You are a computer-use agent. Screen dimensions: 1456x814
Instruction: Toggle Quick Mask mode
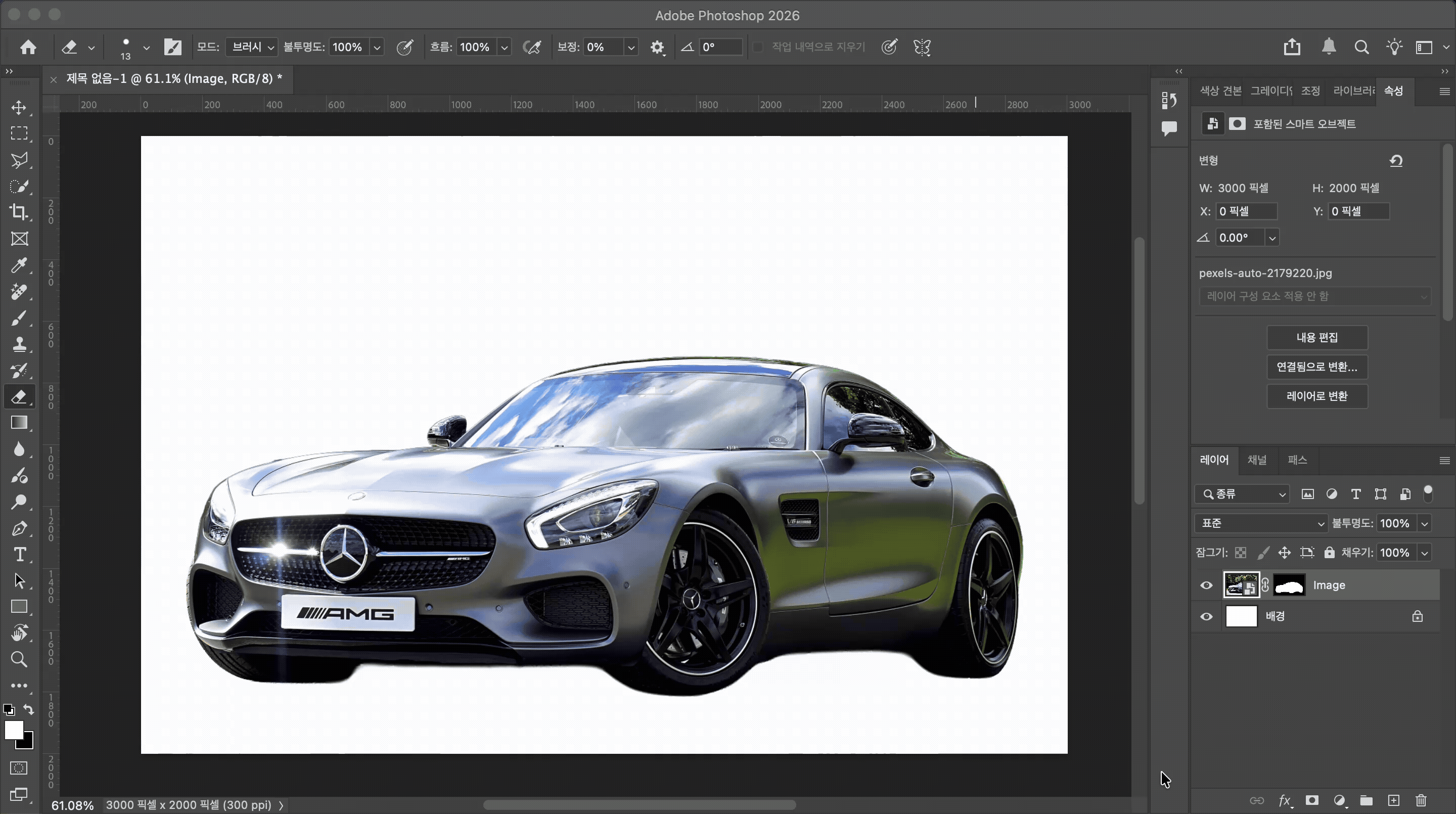(19, 768)
